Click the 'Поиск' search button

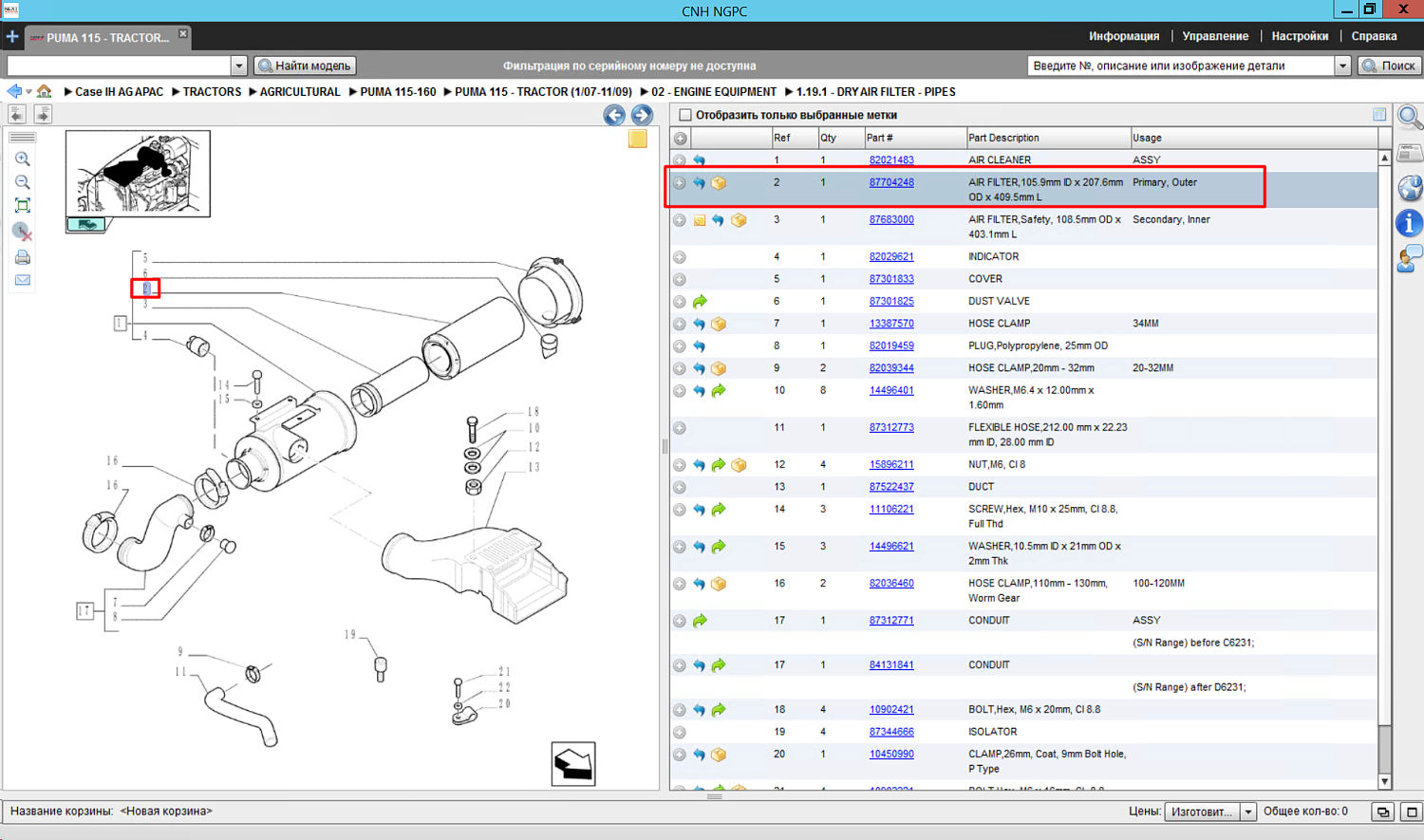1389,65
